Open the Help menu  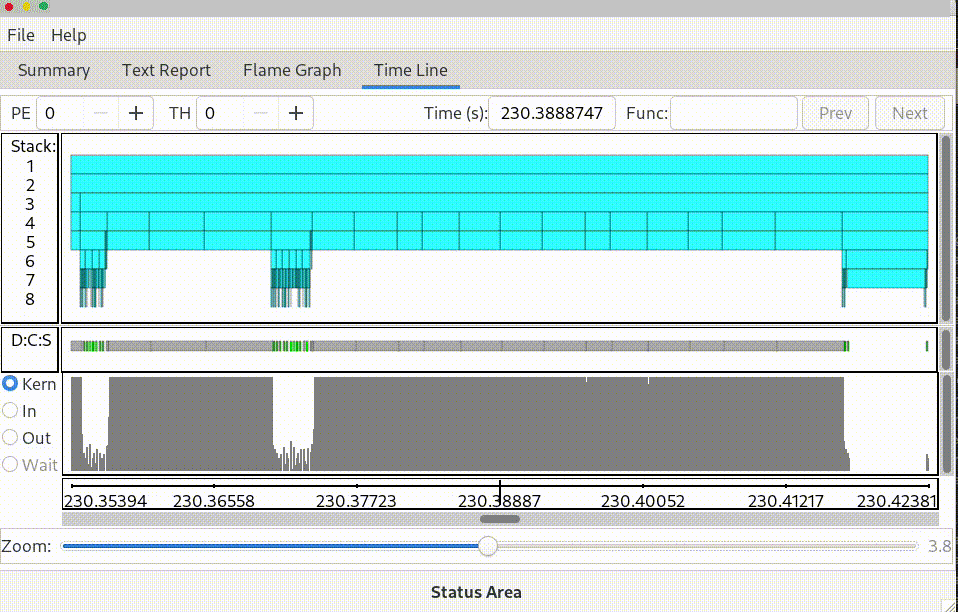68,35
